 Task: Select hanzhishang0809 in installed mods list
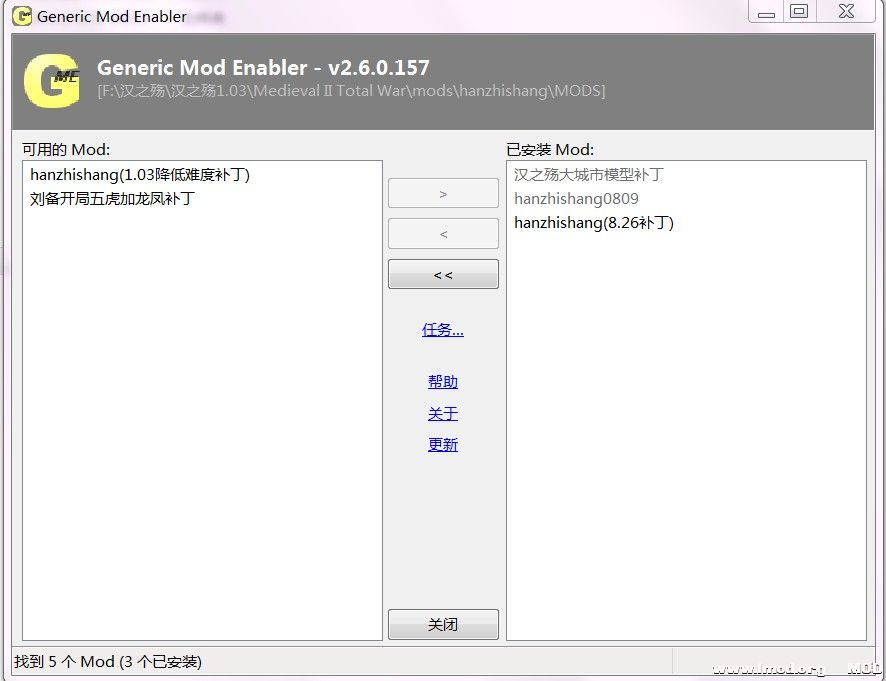[x=576, y=199]
